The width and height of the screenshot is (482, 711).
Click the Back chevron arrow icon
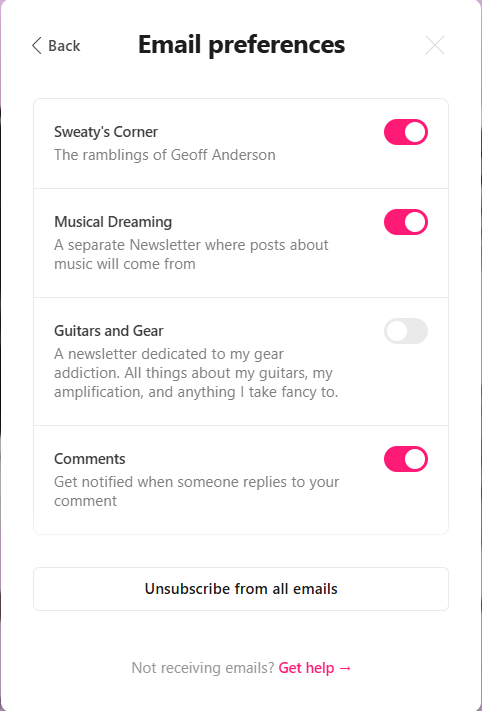pos(37,45)
